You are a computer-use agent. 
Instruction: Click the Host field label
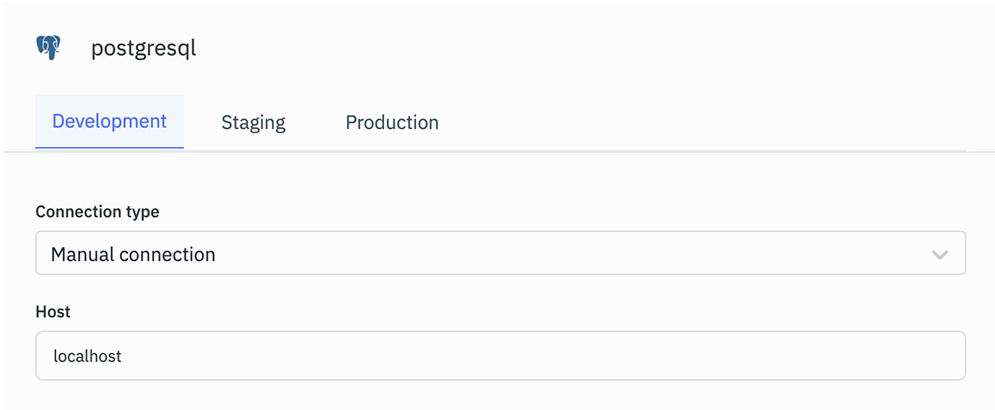53,312
